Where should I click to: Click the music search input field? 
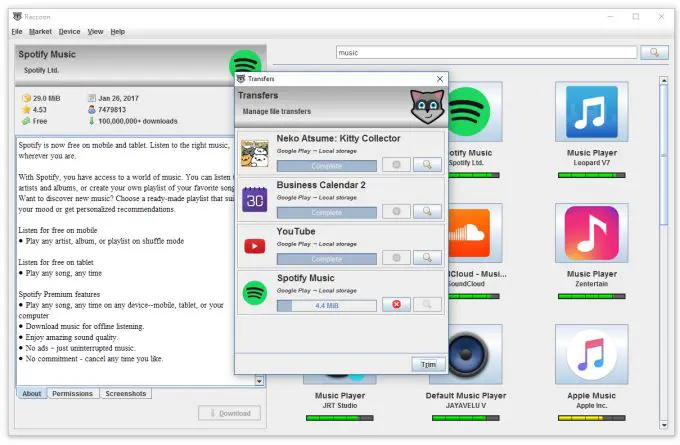click(x=485, y=52)
